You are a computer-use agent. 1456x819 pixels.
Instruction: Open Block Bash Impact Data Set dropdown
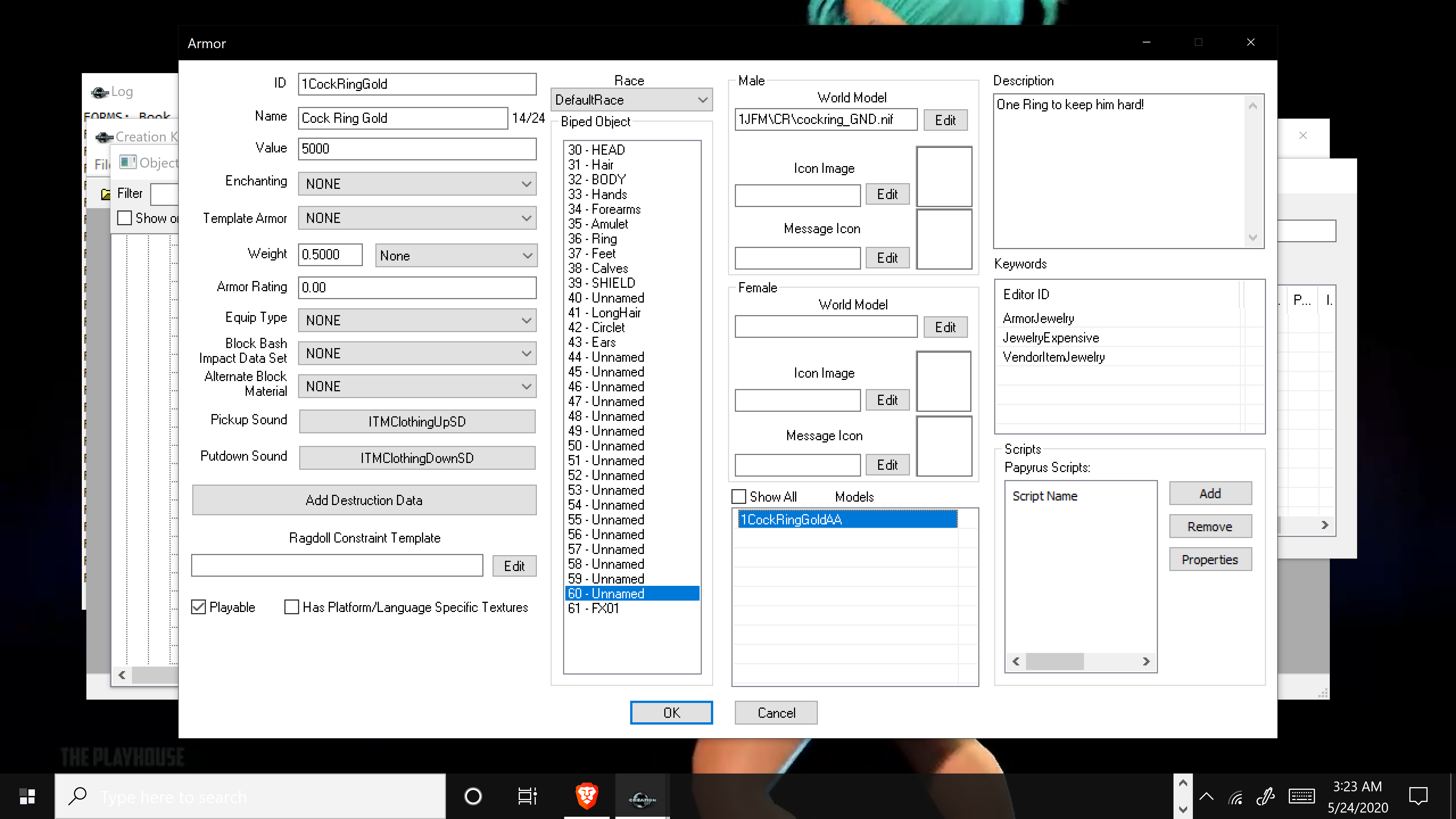[417, 353]
